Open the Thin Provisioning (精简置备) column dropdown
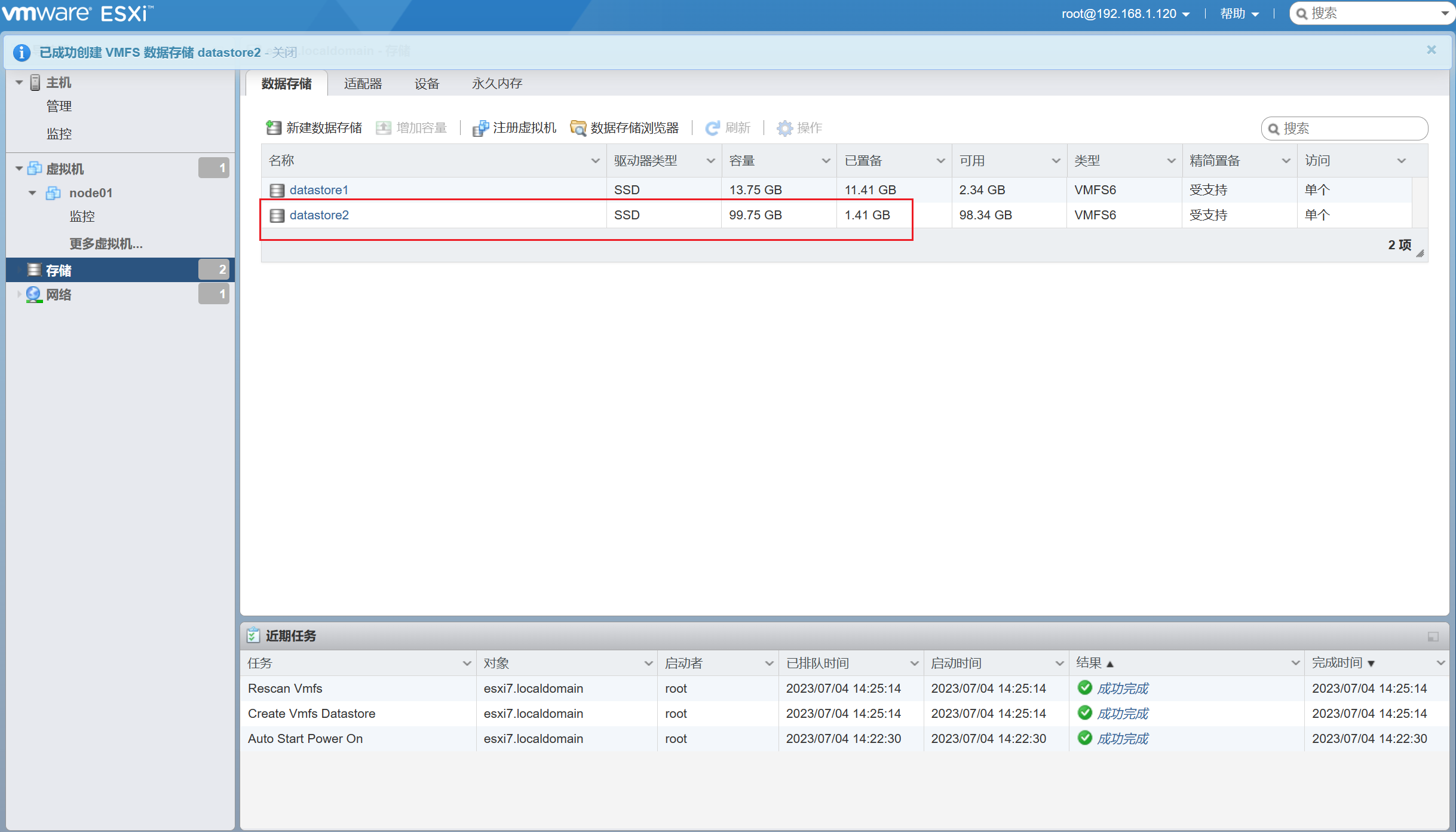Image resolution: width=1456 pixels, height=832 pixels. coord(1286,161)
